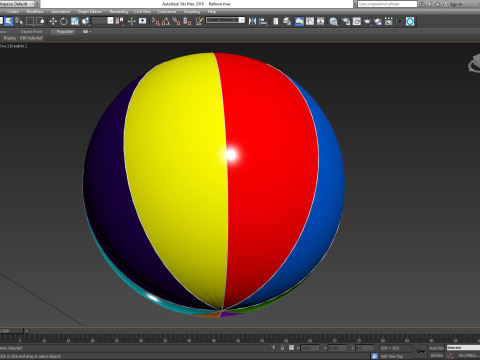The width and height of the screenshot is (480, 360).
Task: Click the ViewCube in viewport corner
Action: pyautogui.click(x=474, y=64)
